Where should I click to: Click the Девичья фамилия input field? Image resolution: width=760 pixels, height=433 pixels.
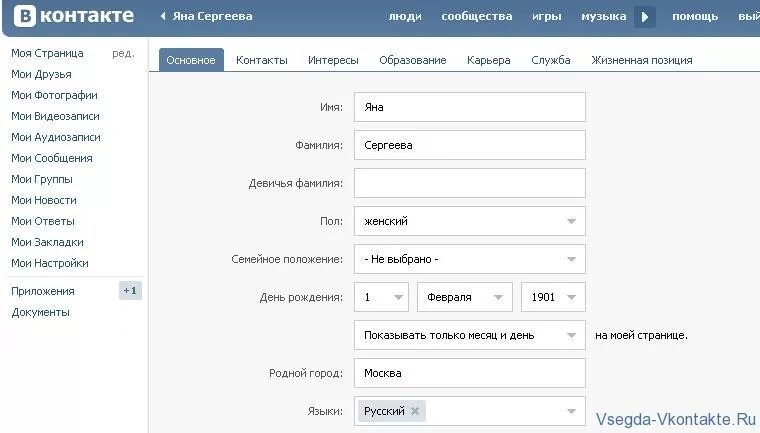[x=469, y=183]
